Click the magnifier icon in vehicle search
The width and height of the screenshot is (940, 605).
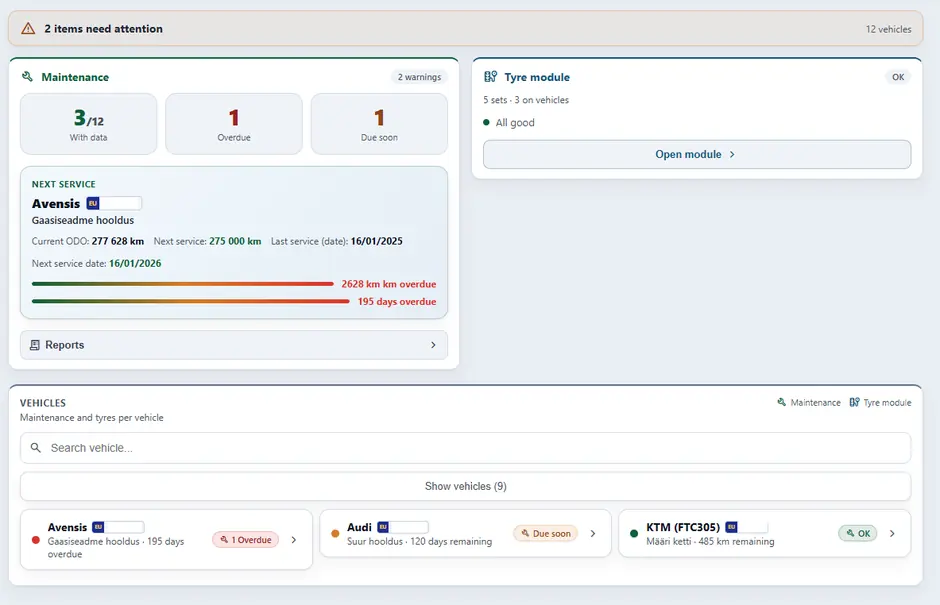tap(36, 448)
